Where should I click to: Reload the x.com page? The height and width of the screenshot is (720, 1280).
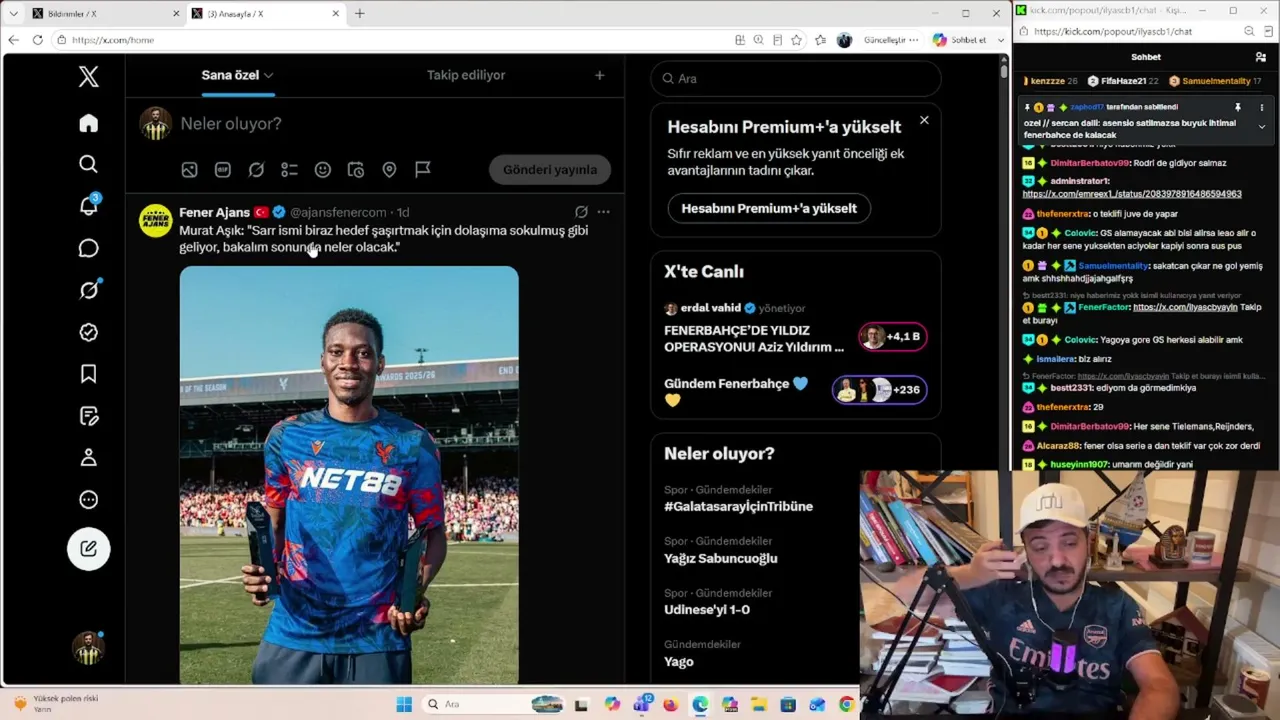click(37, 40)
